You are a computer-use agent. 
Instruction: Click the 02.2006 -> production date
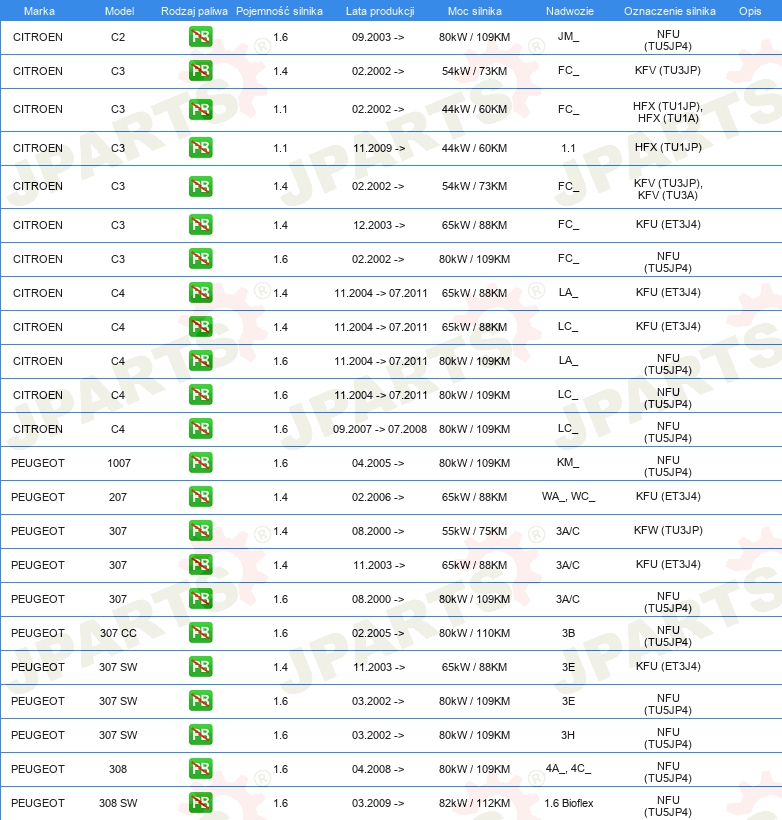(378, 497)
